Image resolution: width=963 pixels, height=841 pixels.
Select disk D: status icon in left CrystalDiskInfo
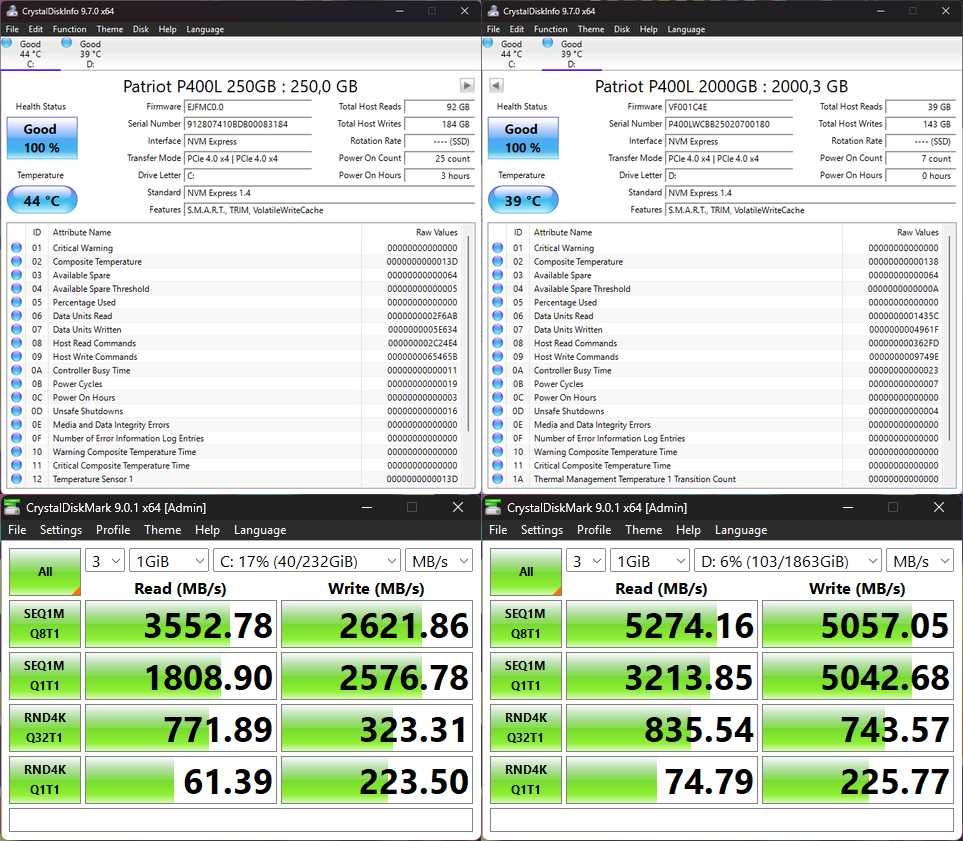coord(66,43)
